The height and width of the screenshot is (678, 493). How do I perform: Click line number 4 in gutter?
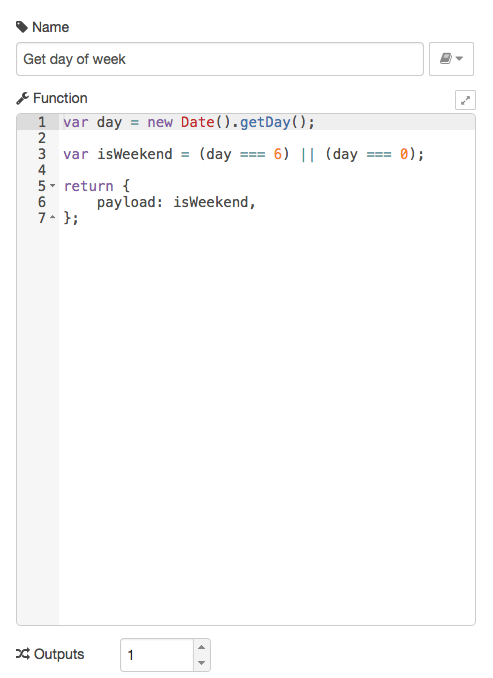point(42,170)
